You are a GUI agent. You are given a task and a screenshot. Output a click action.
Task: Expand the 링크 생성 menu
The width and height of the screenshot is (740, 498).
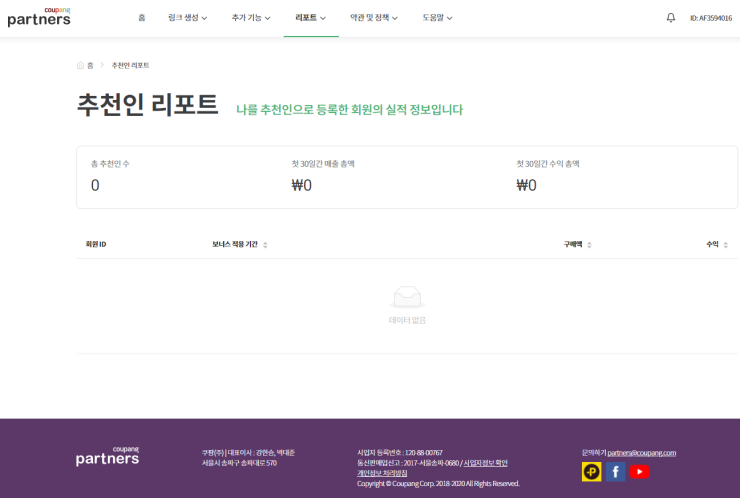187,18
